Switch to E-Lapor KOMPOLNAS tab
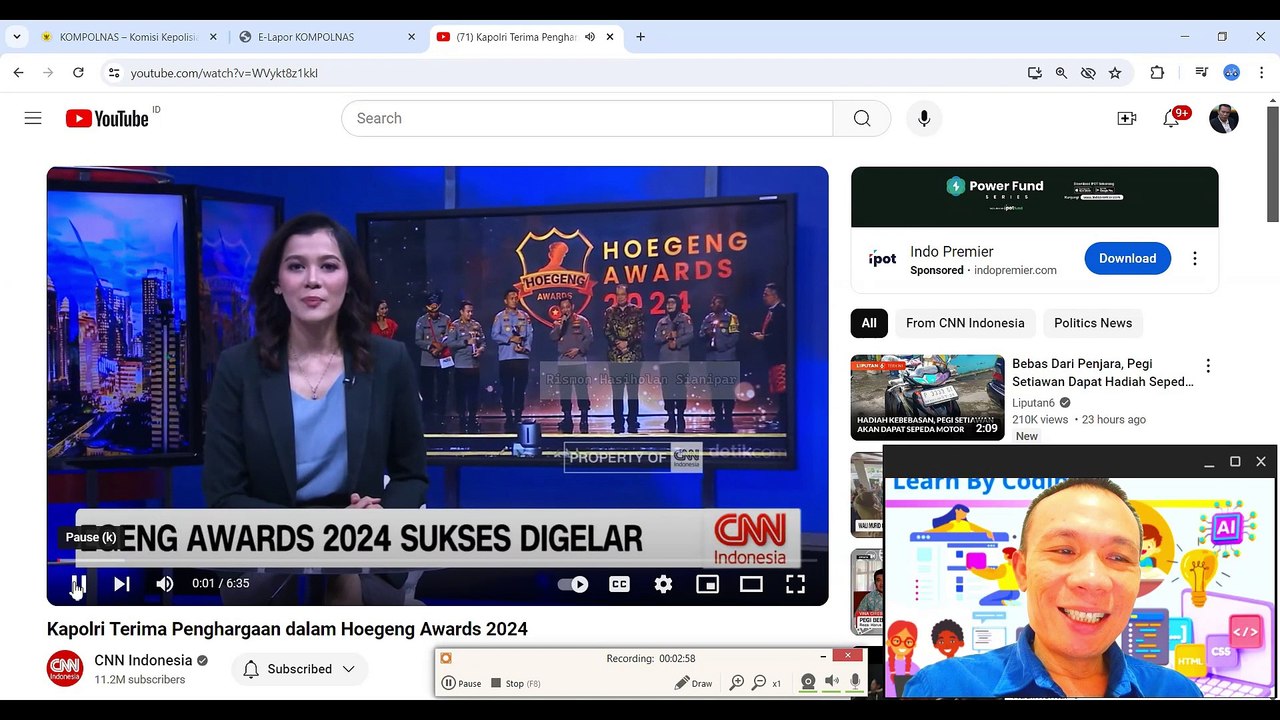The height and width of the screenshot is (720, 1280). click(327, 37)
